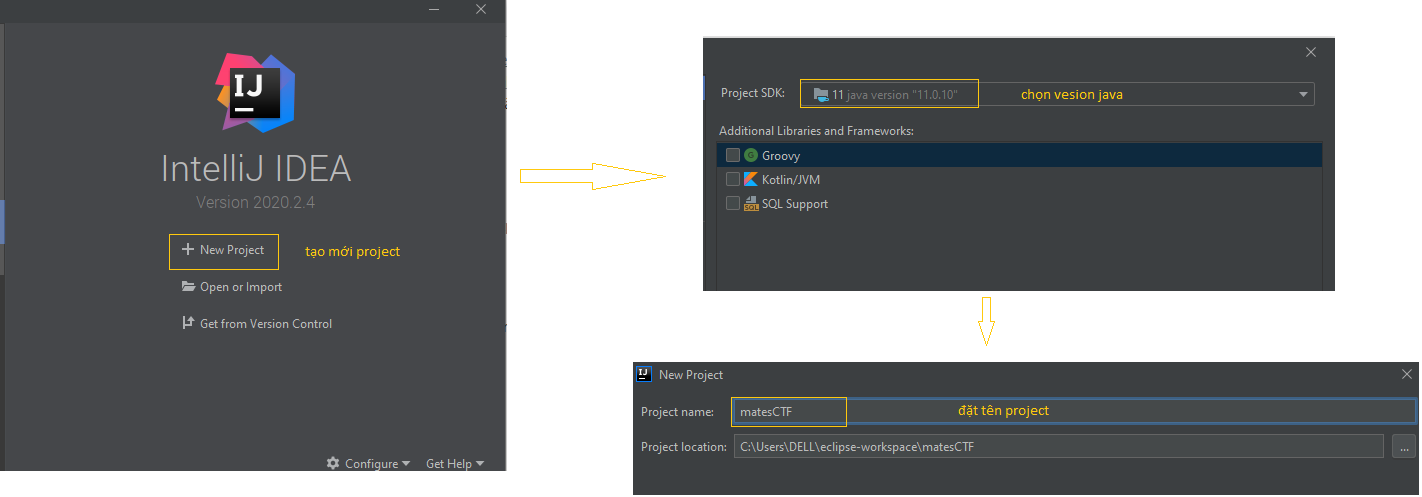Screen dimensions: 1422x497
Task: Enable the Groovy checkbox
Action: [x=733, y=155]
